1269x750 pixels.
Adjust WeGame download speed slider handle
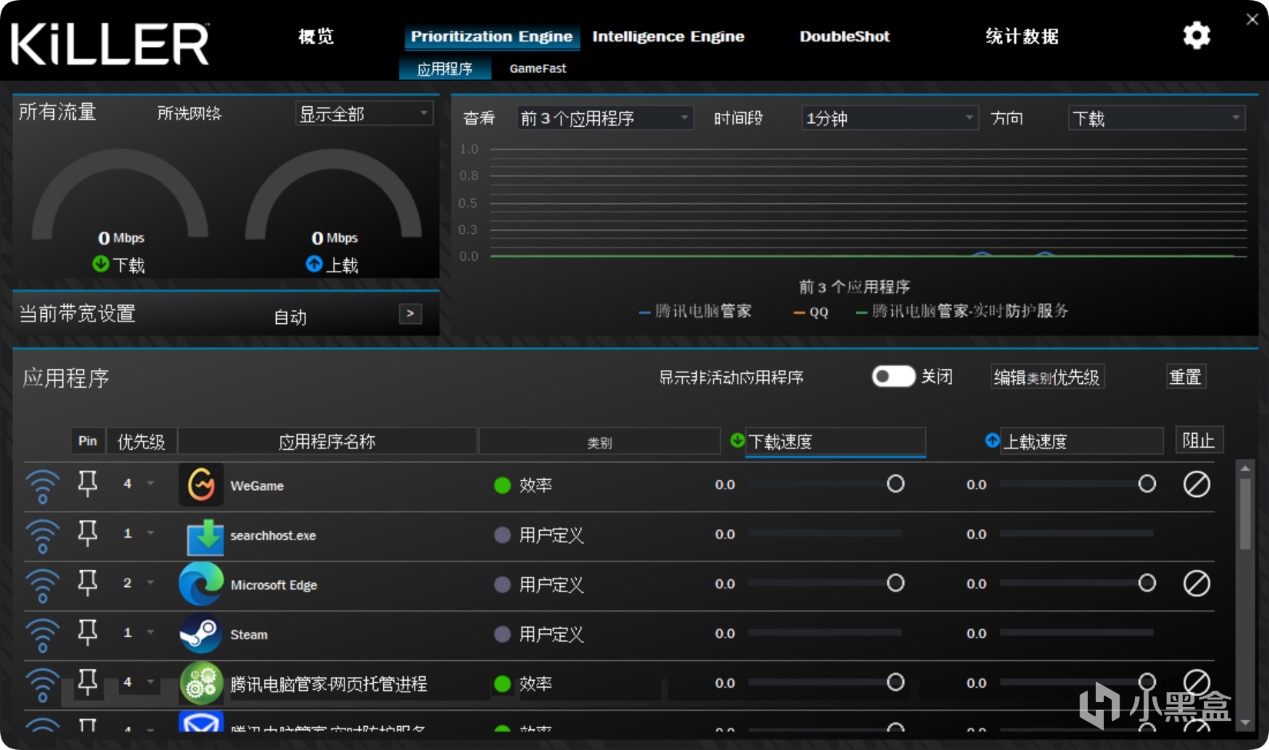tap(895, 484)
